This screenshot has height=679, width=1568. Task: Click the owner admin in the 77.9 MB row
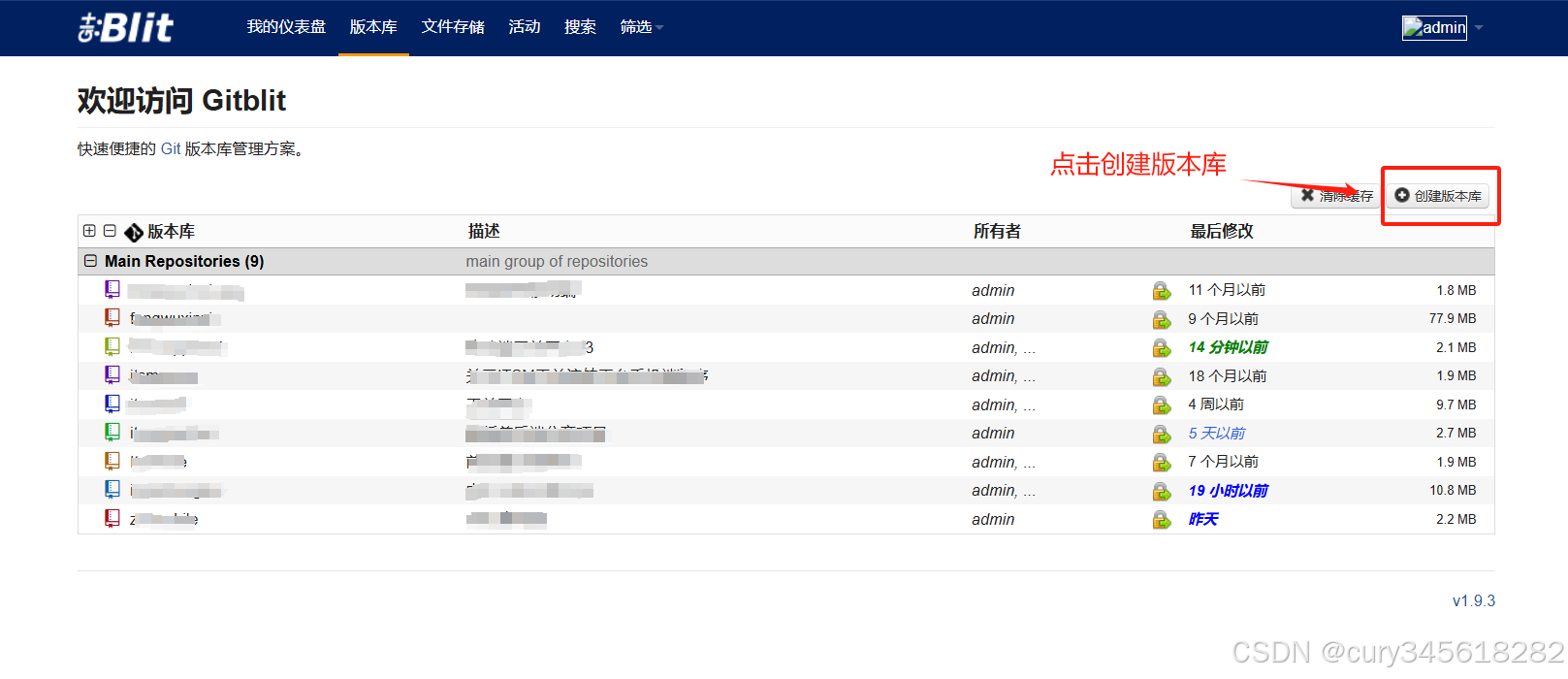(x=993, y=319)
